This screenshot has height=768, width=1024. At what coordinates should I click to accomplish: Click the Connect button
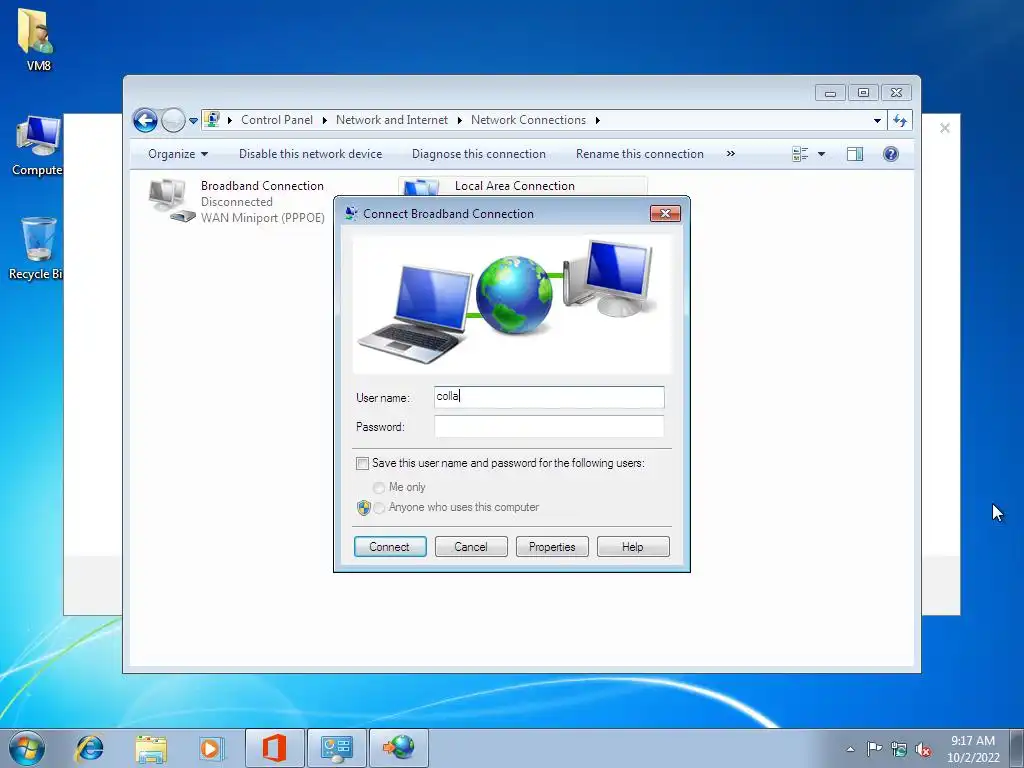click(x=390, y=547)
